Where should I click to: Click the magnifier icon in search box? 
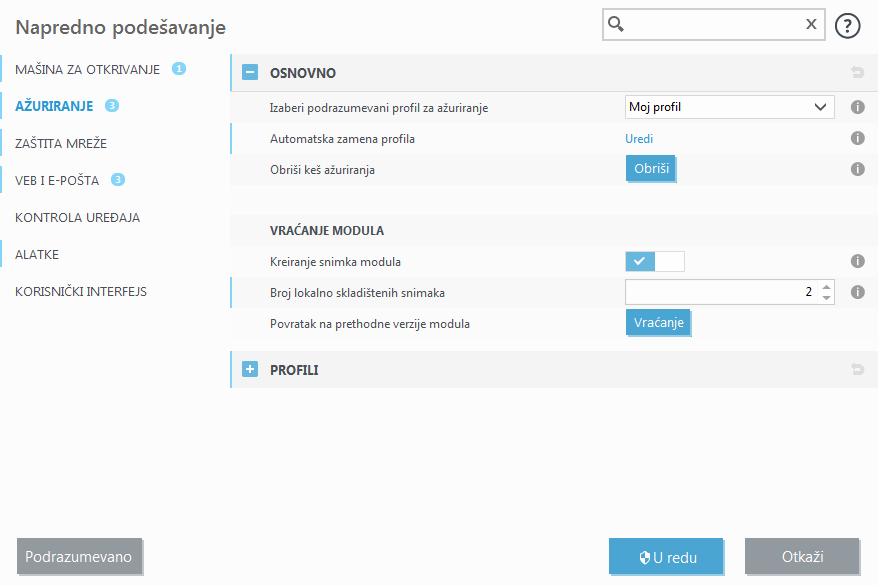616,24
